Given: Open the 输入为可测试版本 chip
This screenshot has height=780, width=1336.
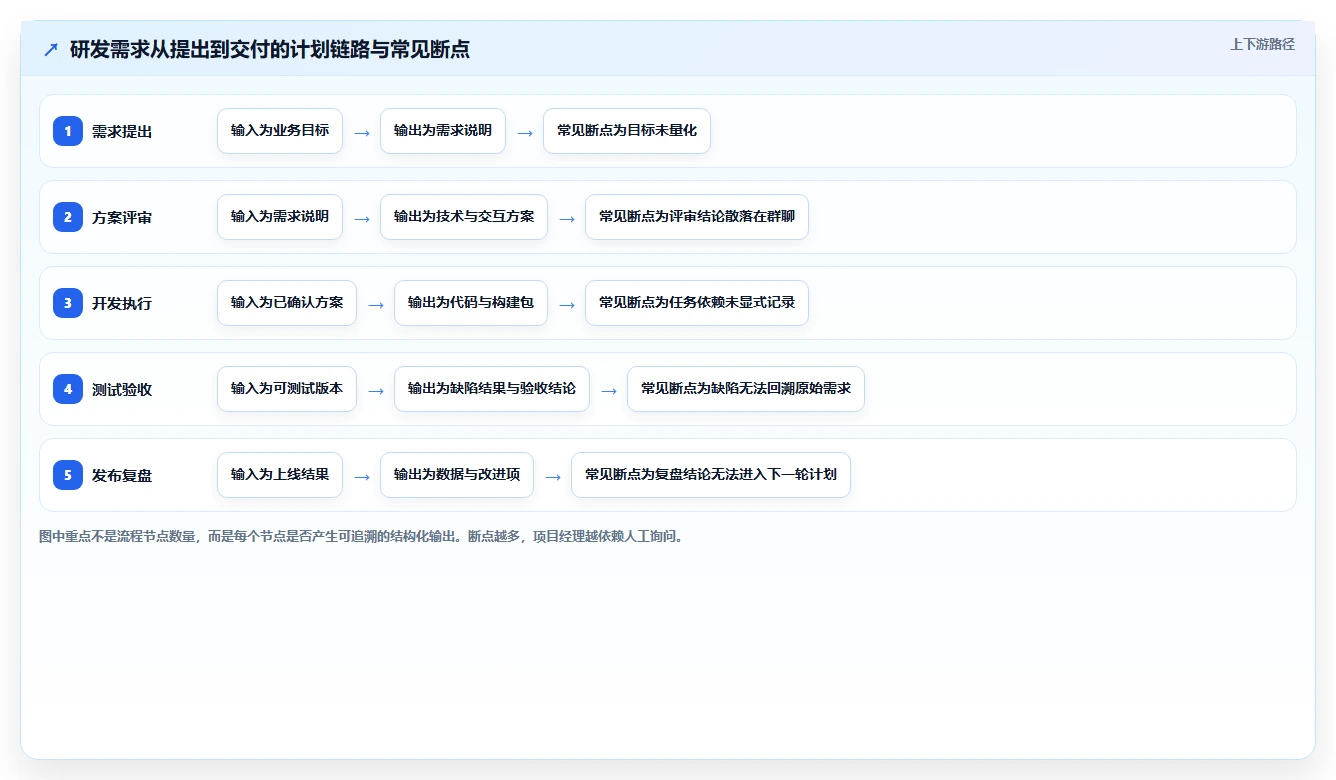Looking at the screenshot, I should click(x=287, y=389).
